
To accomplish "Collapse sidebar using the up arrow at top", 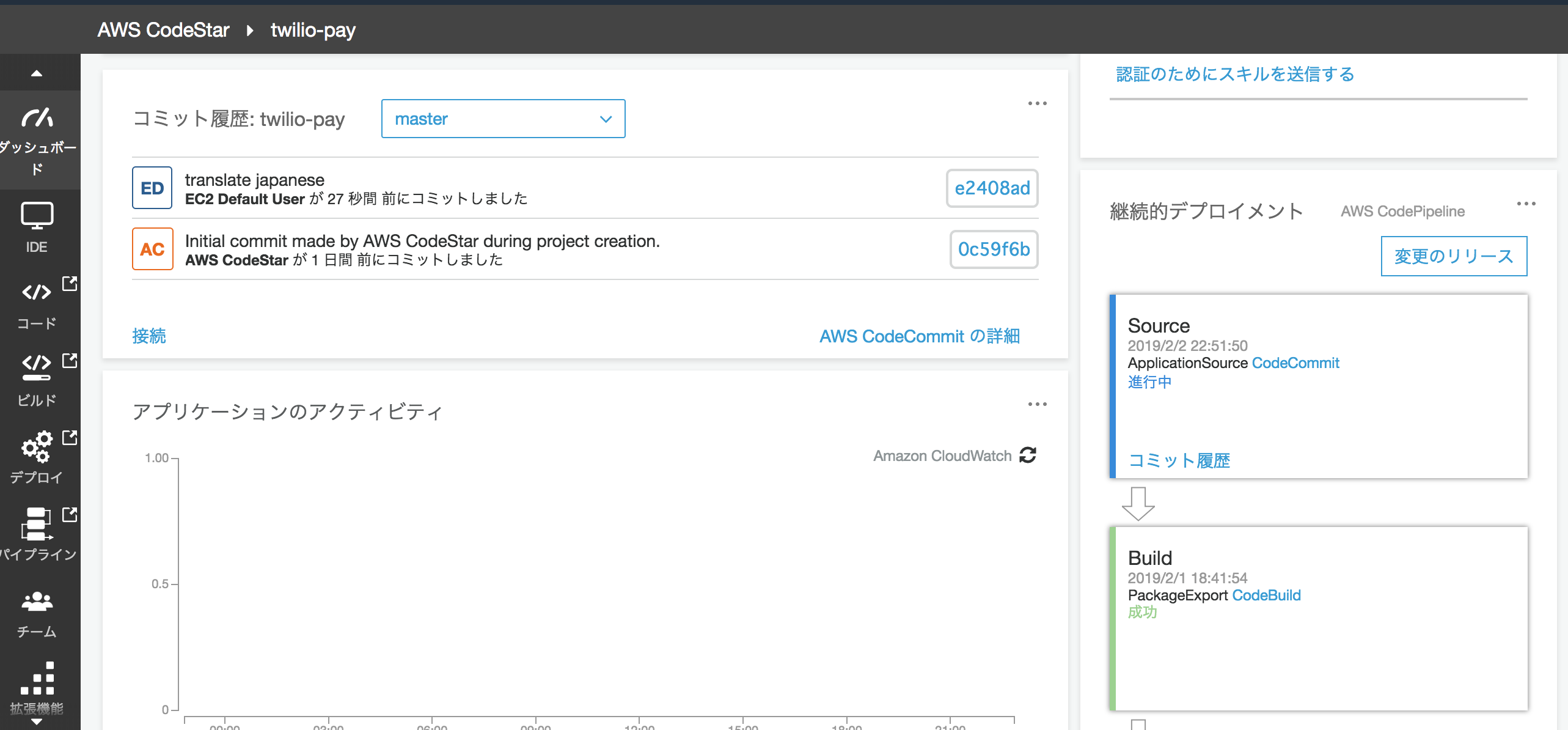I will click(x=37, y=73).
